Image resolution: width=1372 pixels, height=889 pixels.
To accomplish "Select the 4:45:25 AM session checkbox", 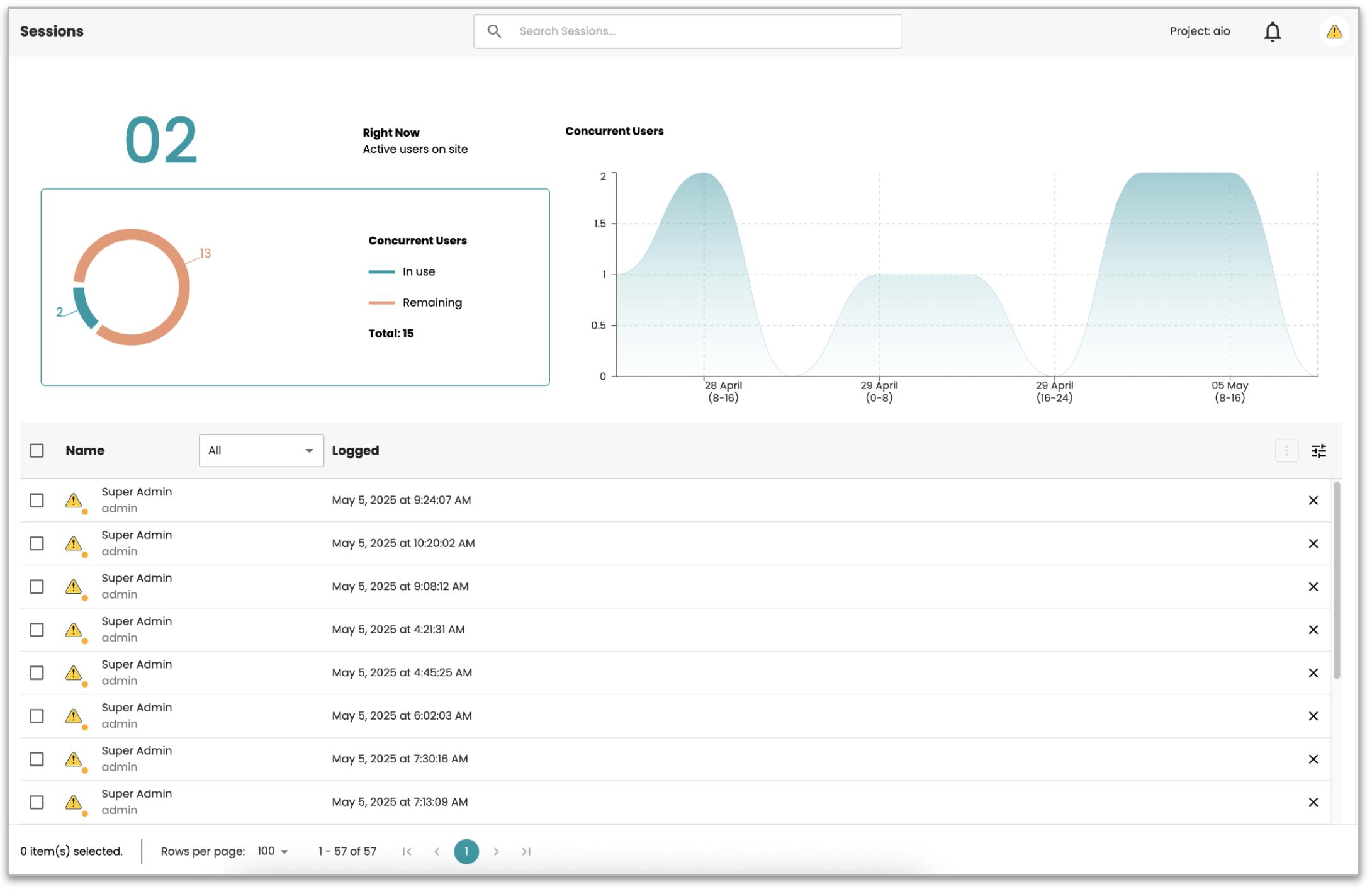I will 37,673.
